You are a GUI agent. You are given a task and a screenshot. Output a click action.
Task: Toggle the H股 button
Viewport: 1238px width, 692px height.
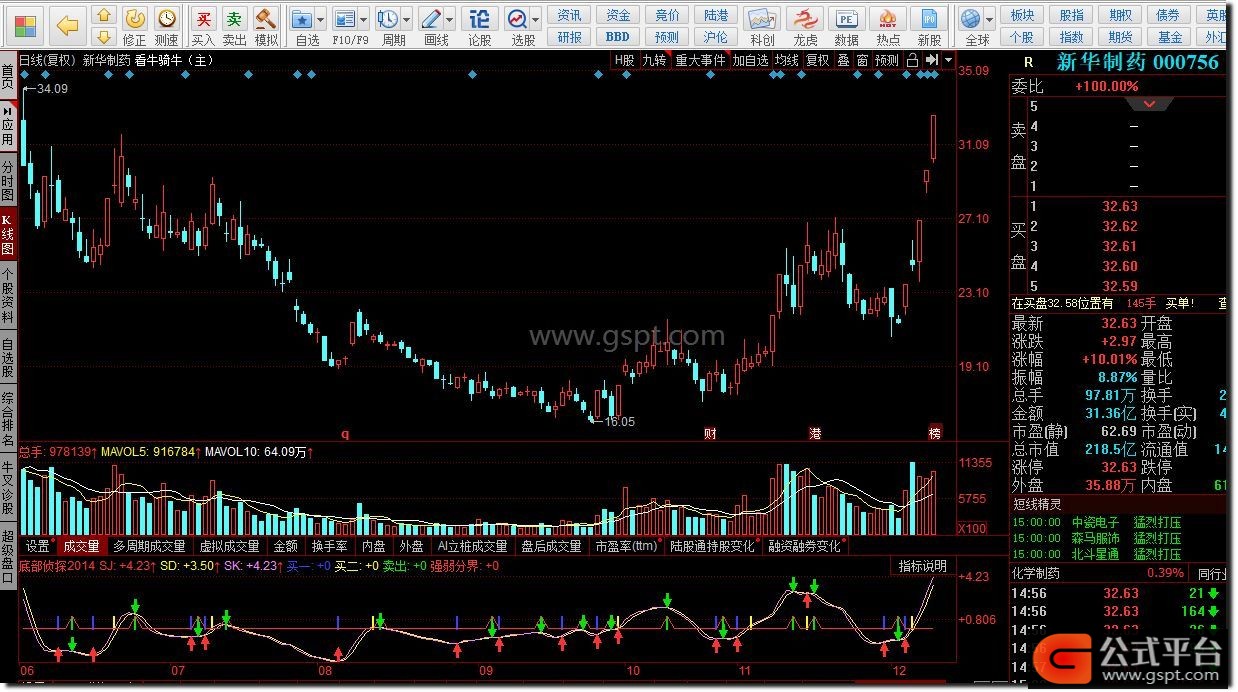pyautogui.click(x=624, y=60)
